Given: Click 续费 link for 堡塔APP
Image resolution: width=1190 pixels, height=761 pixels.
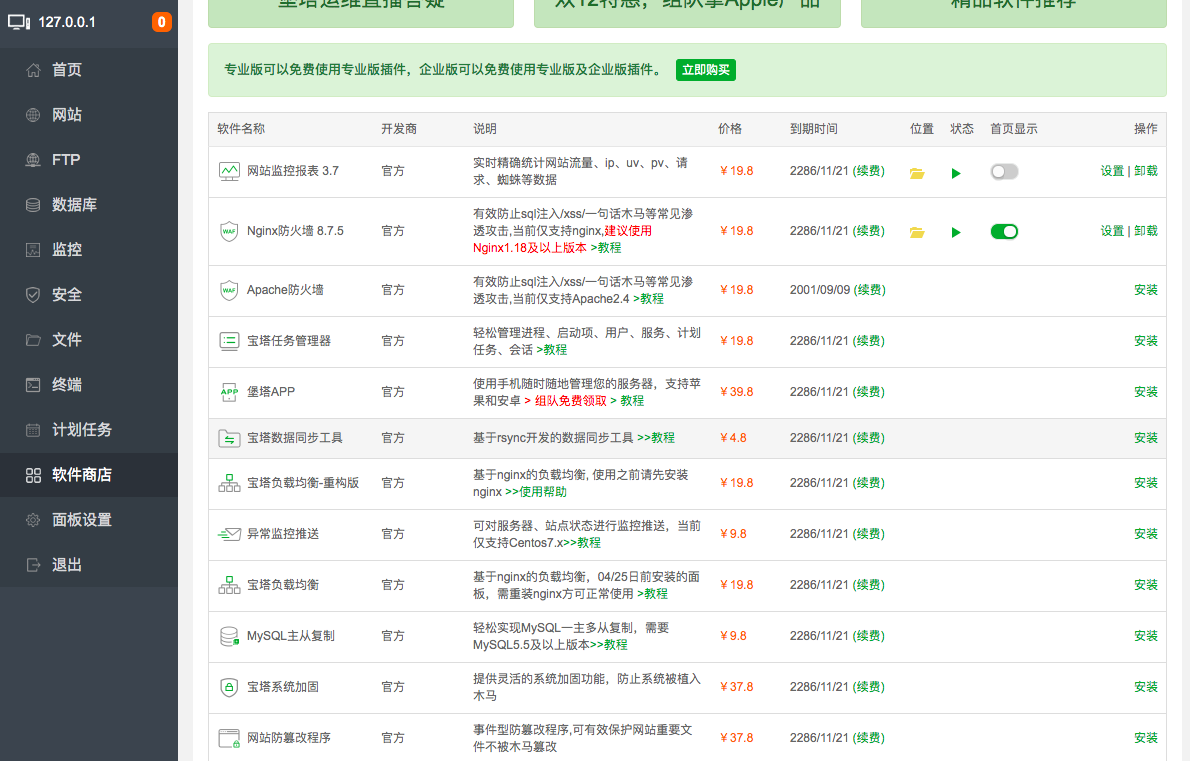Looking at the screenshot, I should [869, 392].
